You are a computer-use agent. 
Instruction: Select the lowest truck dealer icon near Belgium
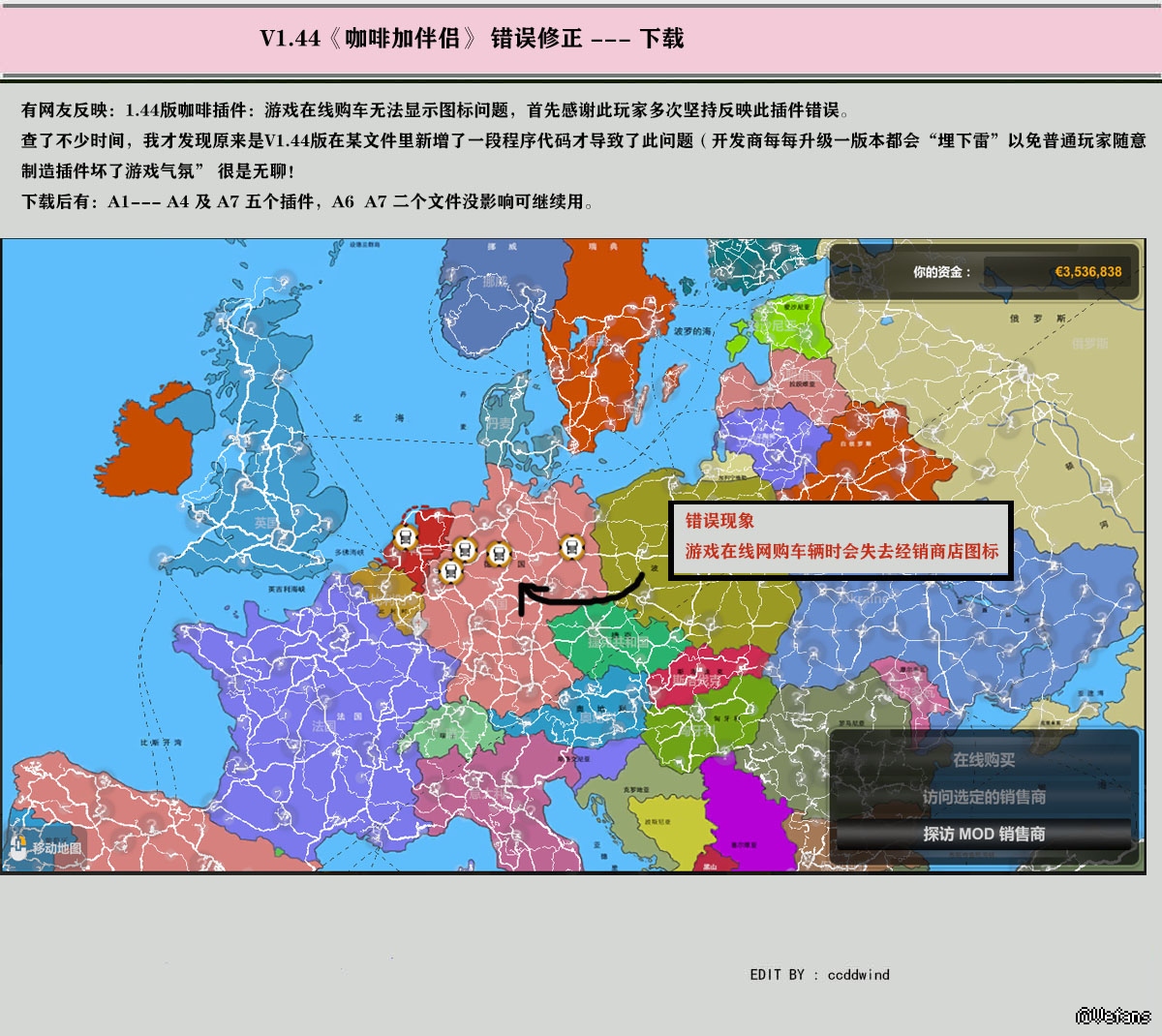[449, 571]
